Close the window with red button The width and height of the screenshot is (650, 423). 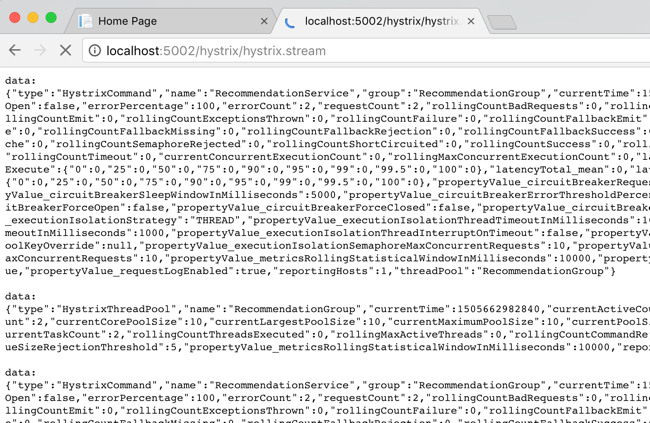(14, 19)
